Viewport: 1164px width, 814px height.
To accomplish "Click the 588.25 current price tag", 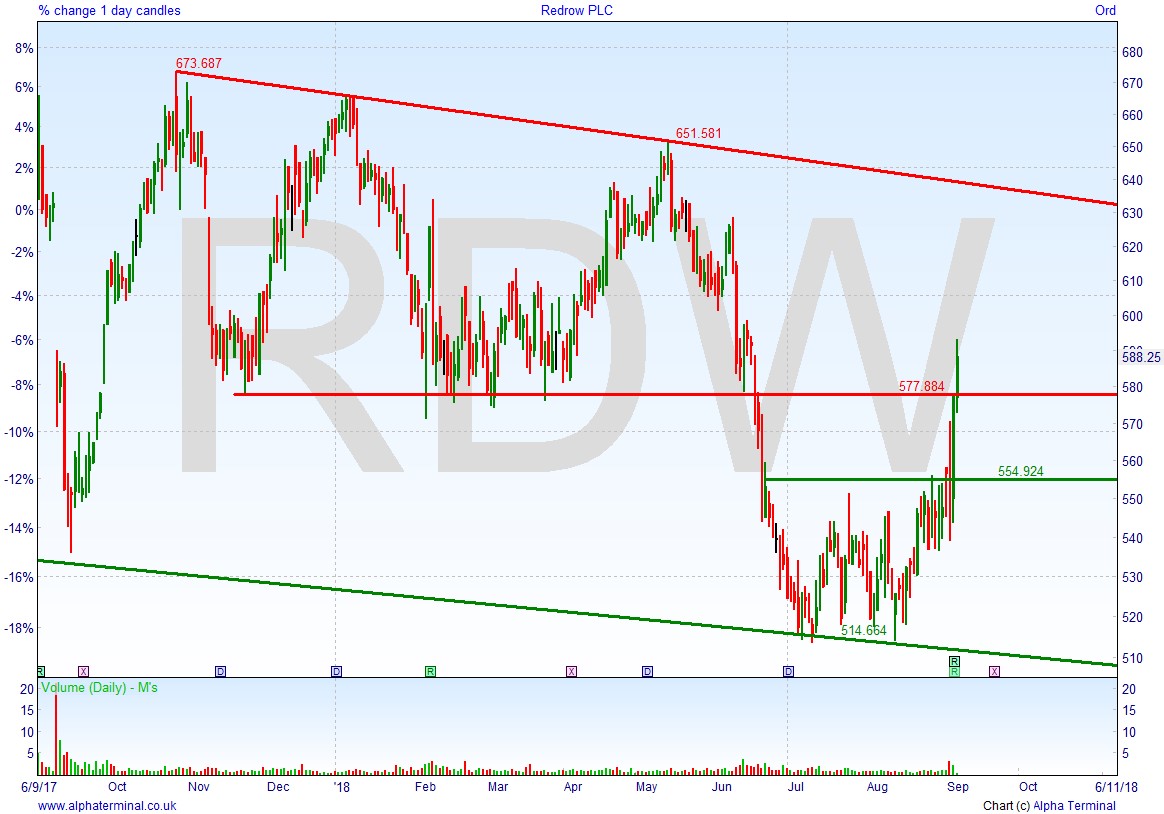I will click(x=1141, y=358).
